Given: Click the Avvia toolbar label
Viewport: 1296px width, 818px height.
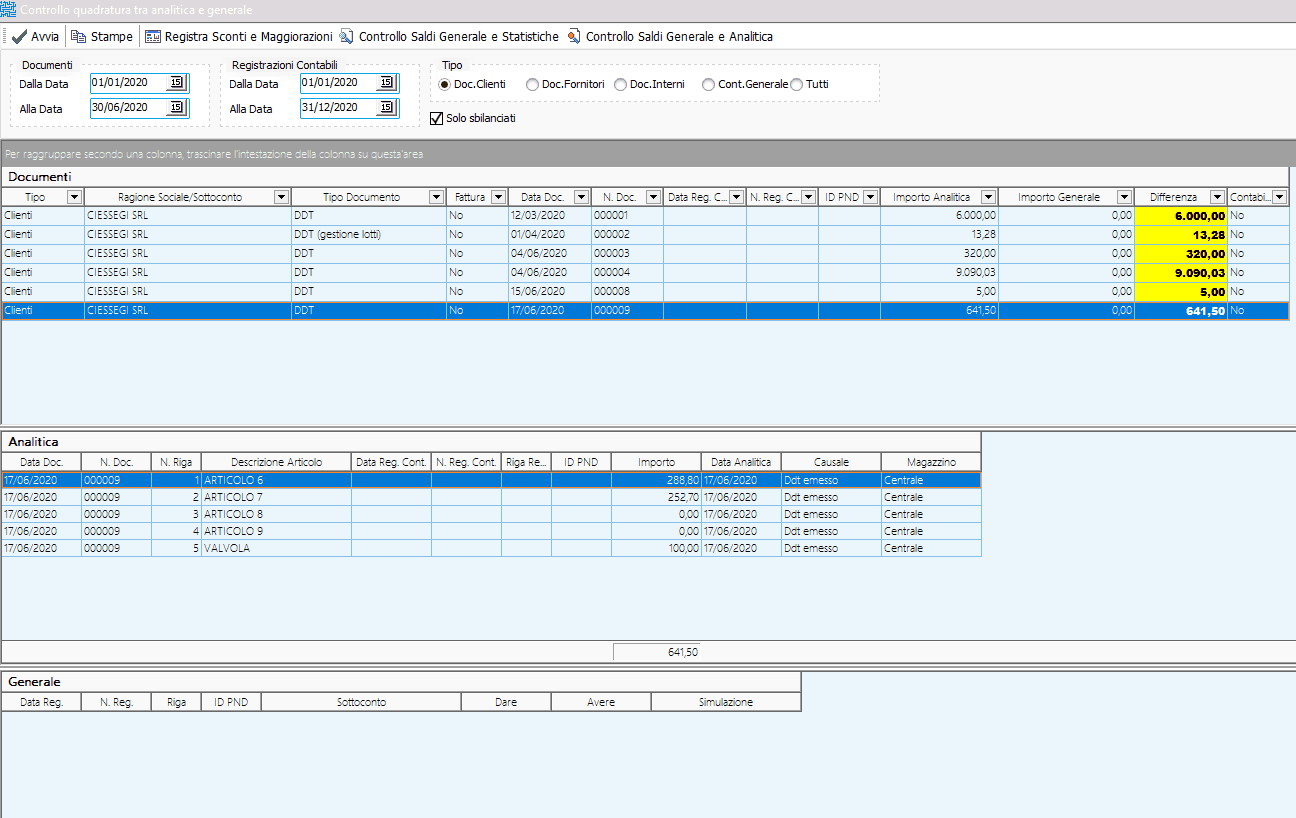Looking at the screenshot, I should click(45, 37).
